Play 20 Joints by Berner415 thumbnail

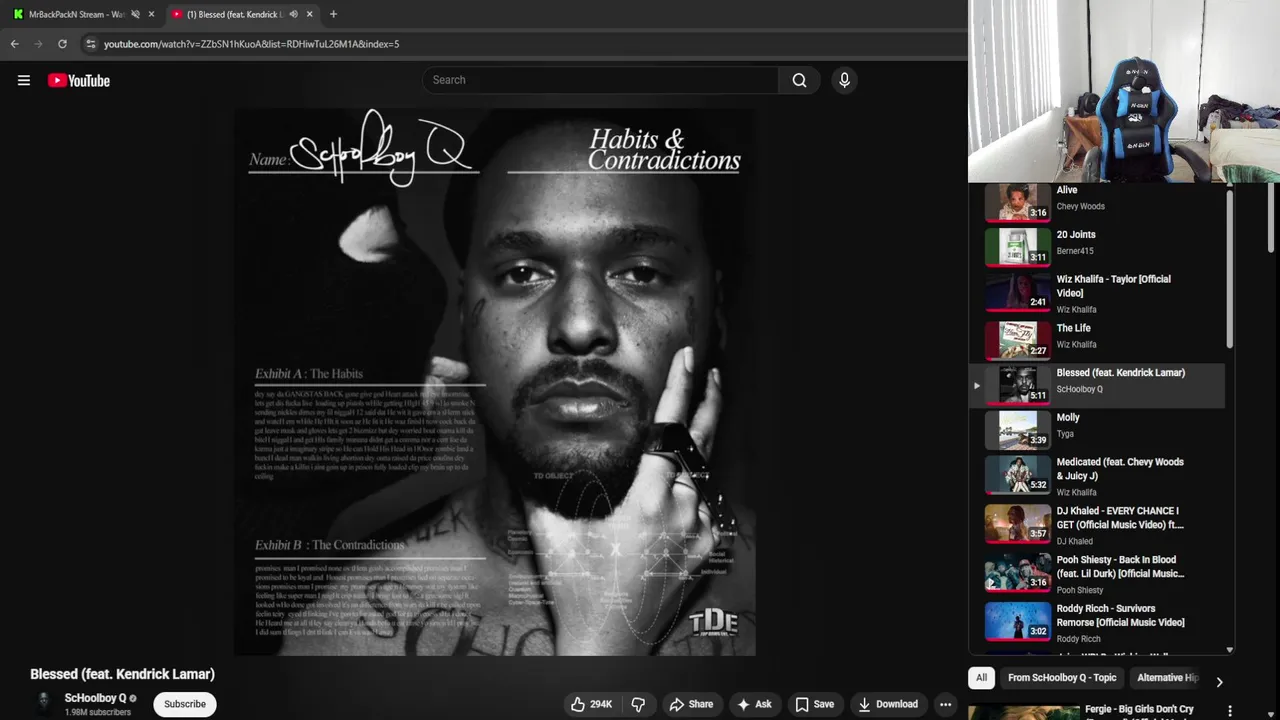(1017, 247)
